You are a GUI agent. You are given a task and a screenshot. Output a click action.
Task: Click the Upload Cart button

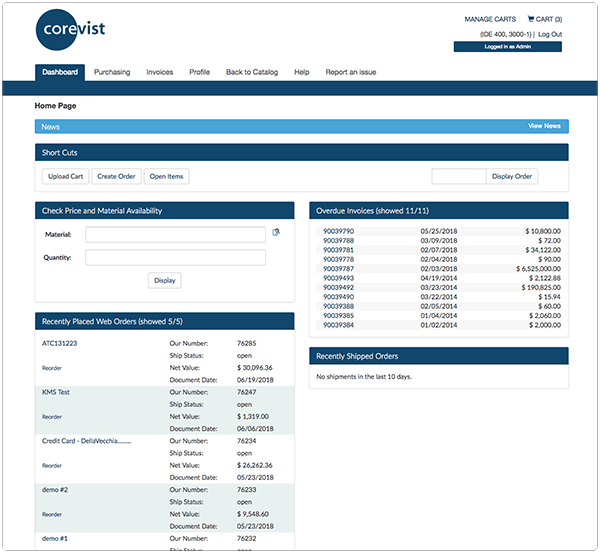pos(65,176)
